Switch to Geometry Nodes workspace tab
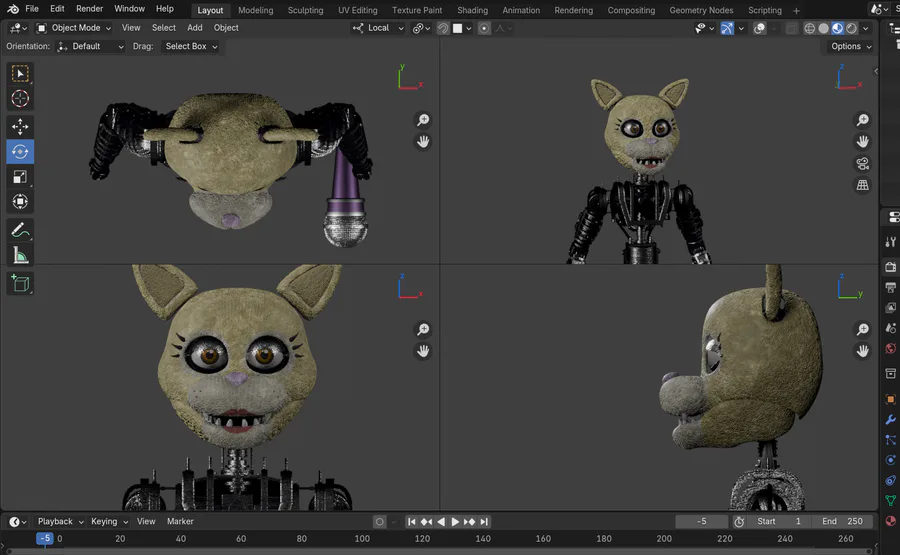Screen dimensions: 900x555 [x=701, y=10]
